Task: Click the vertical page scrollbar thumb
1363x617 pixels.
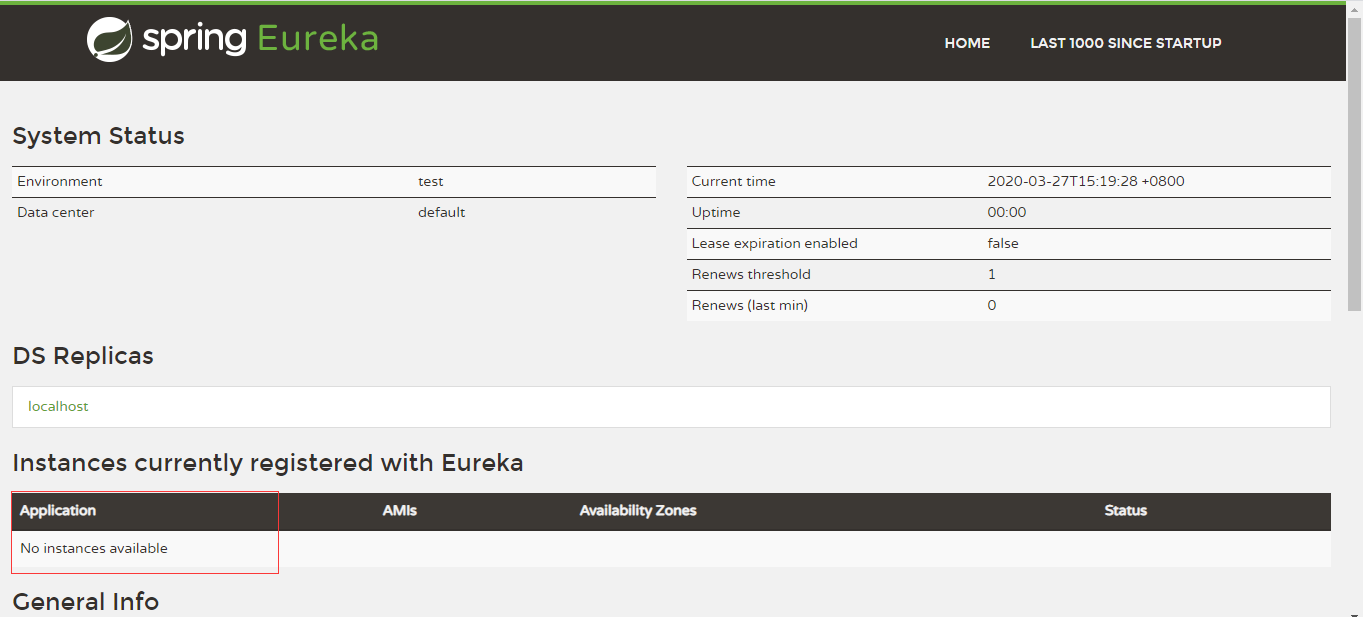Action: click(x=1354, y=165)
